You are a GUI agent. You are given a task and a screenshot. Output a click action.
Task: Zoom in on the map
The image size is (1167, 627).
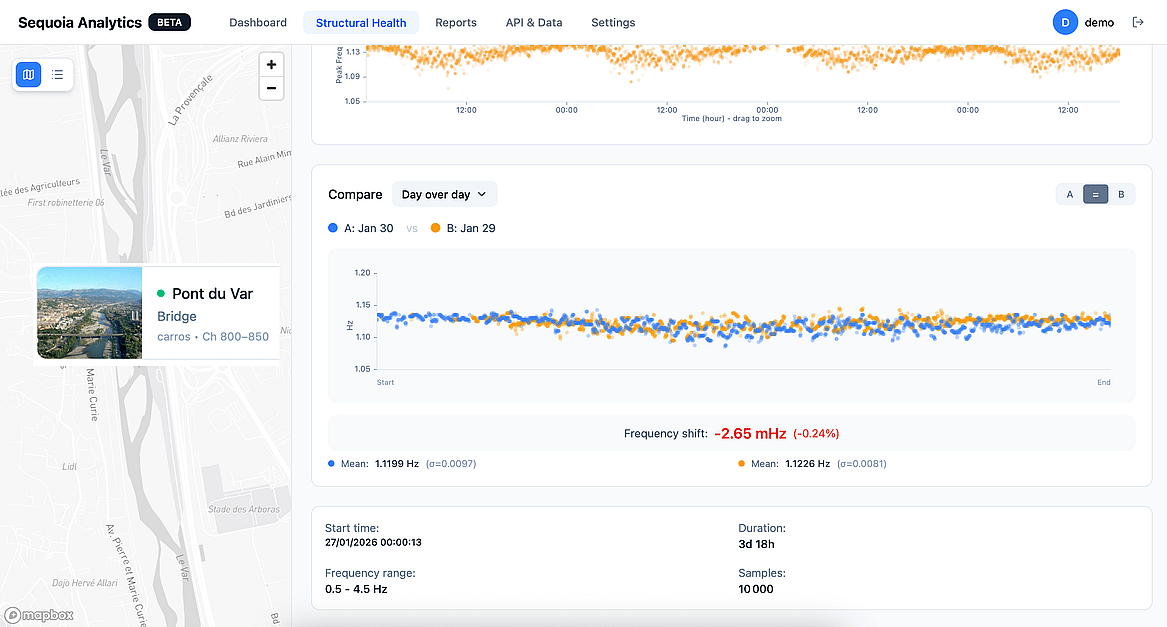[x=271, y=65]
